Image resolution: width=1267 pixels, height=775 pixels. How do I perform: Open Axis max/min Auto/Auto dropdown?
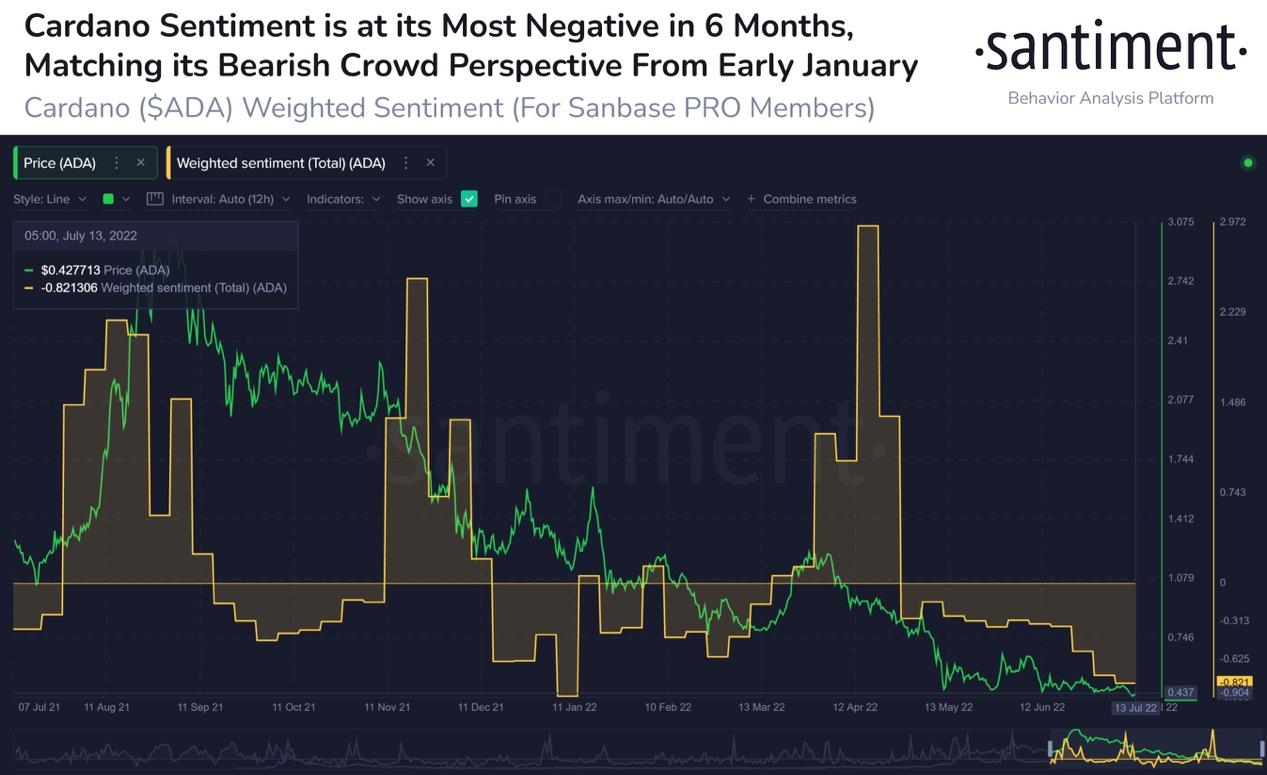click(x=654, y=199)
